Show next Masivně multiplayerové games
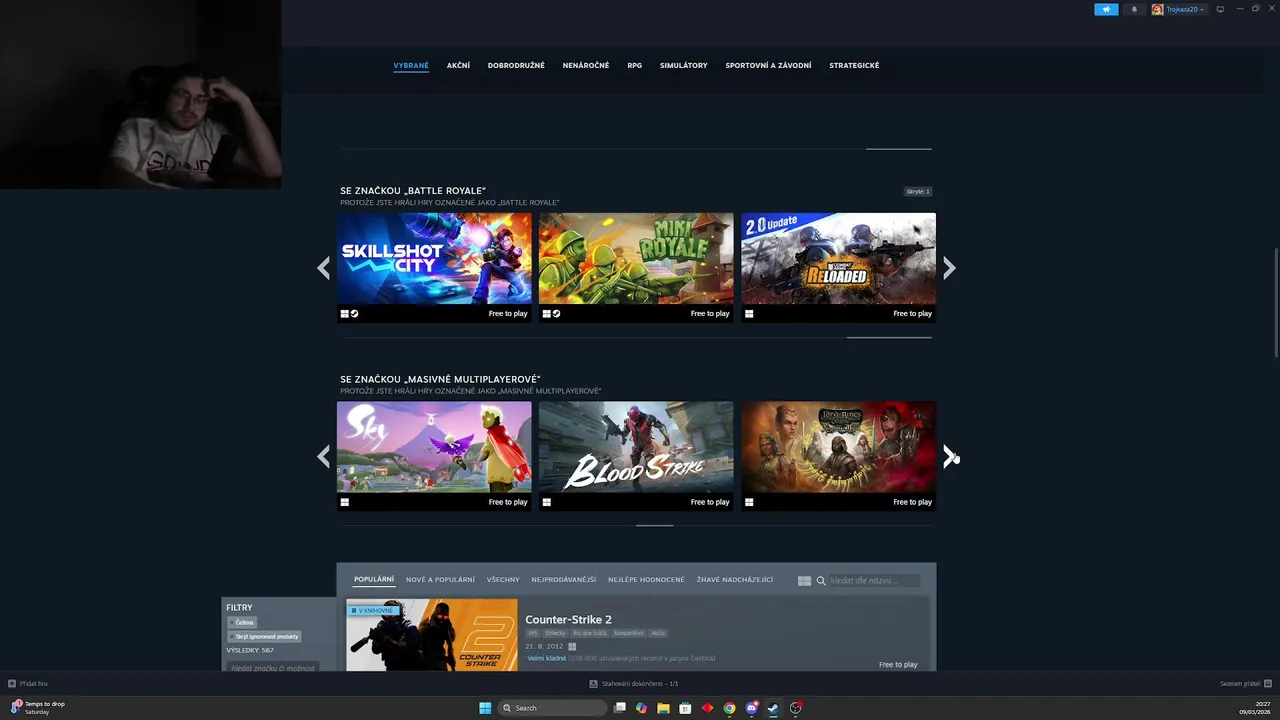Viewport: 1280px width, 720px height. [x=949, y=457]
